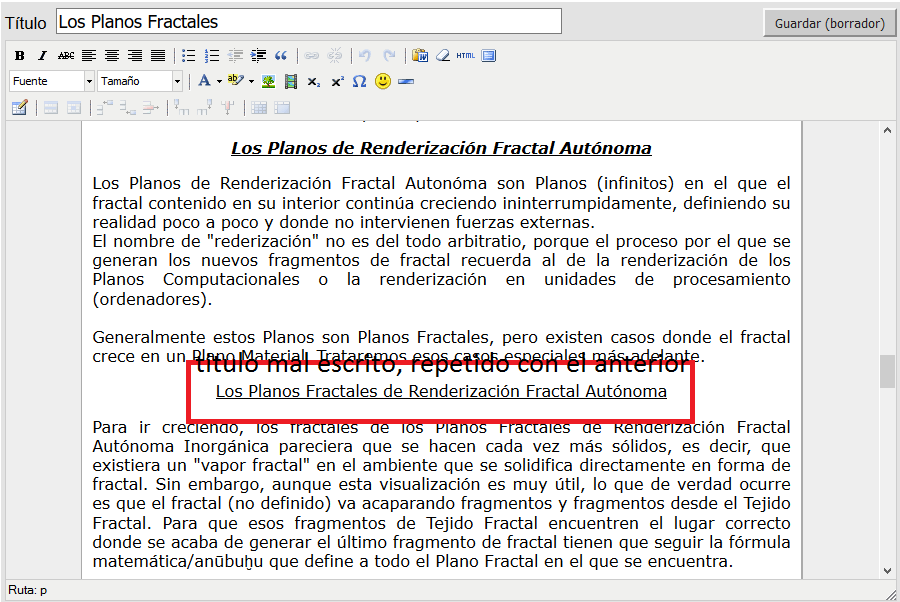Insert a horizontal rule
This screenshot has height=602, width=900.
click(406, 81)
